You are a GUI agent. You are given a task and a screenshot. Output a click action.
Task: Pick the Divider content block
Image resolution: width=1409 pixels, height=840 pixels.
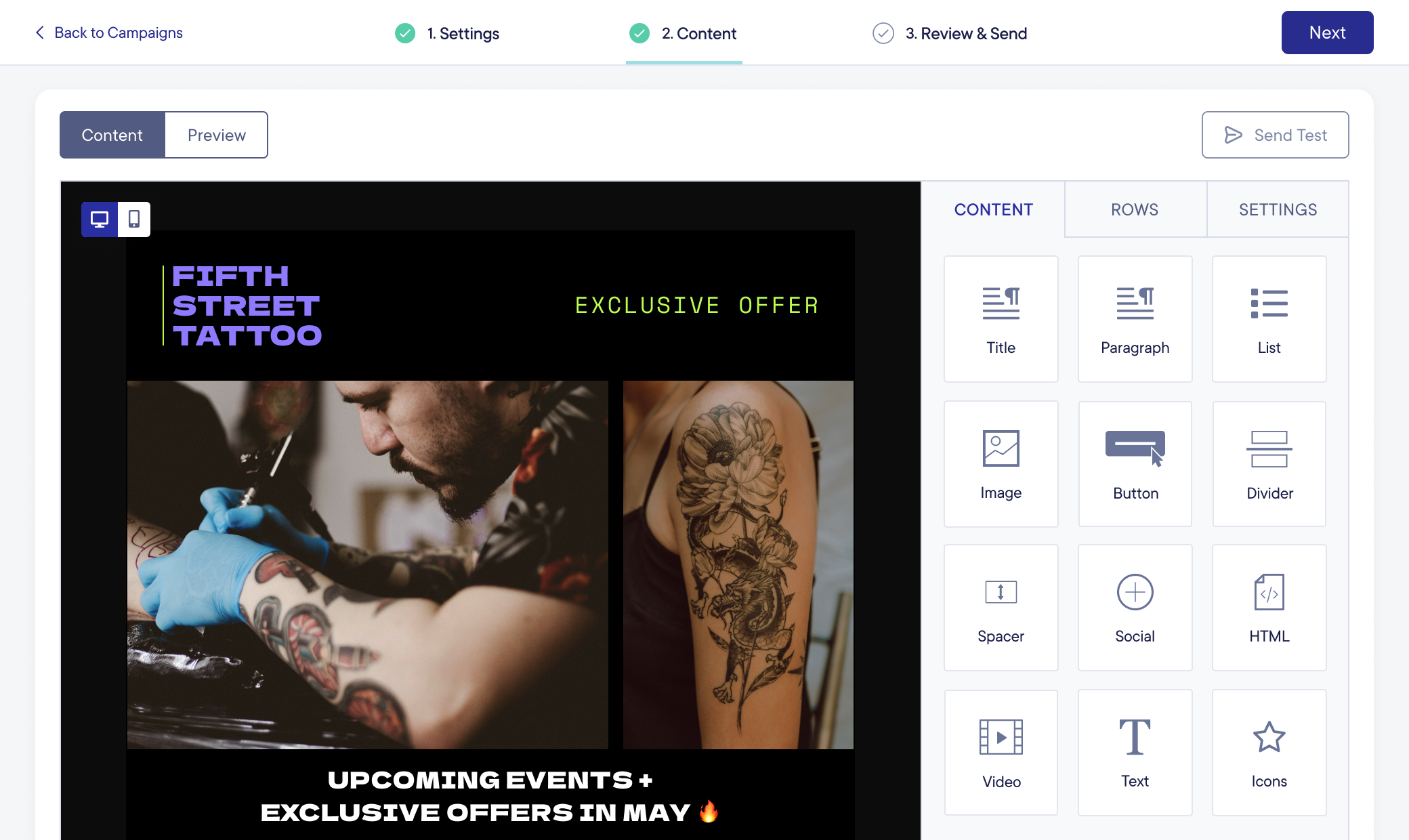[x=1269, y=464]
